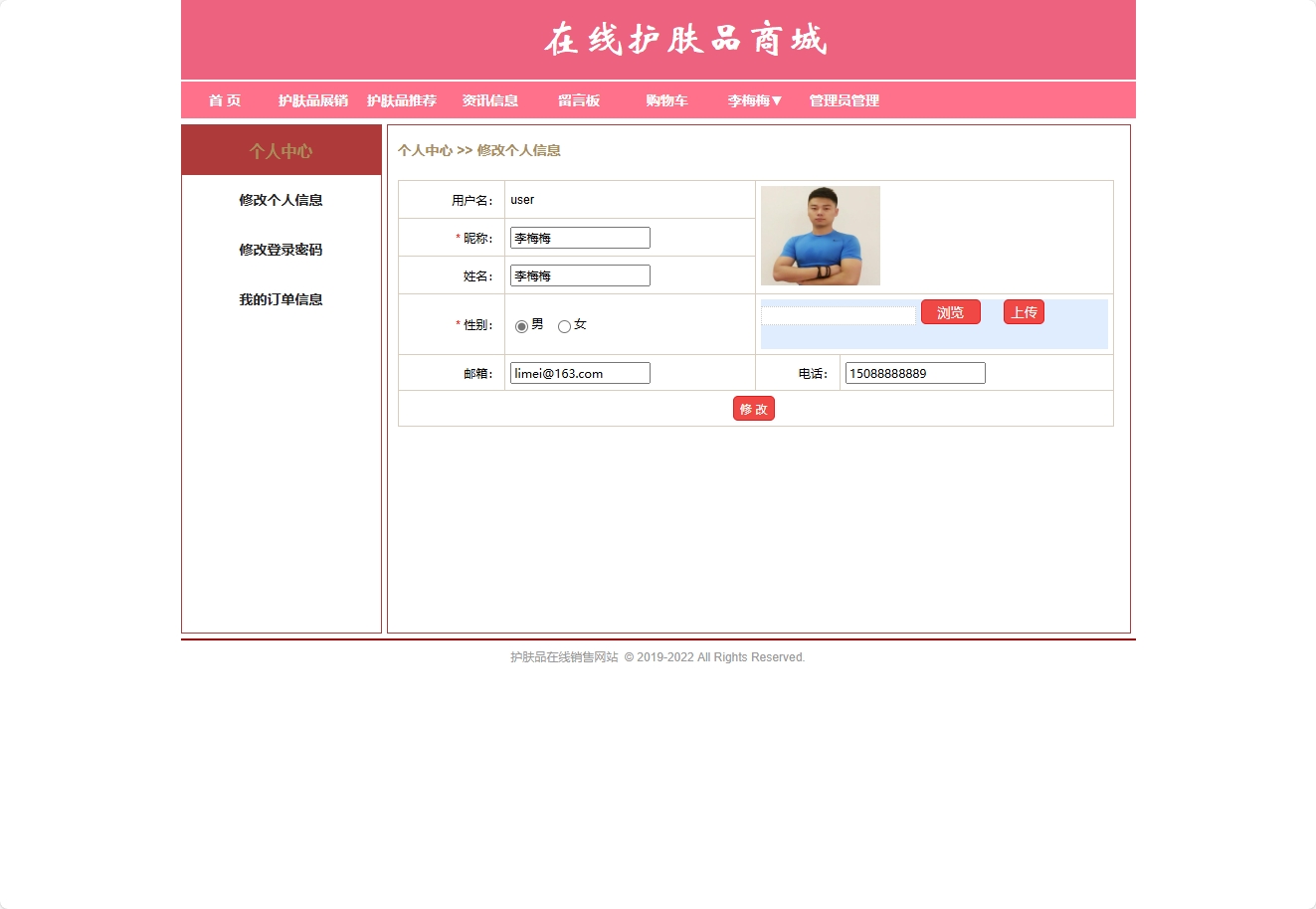The image size is (1316, 909).
Task: Select the 男 gender radio button
Action: tap(521, 325)
